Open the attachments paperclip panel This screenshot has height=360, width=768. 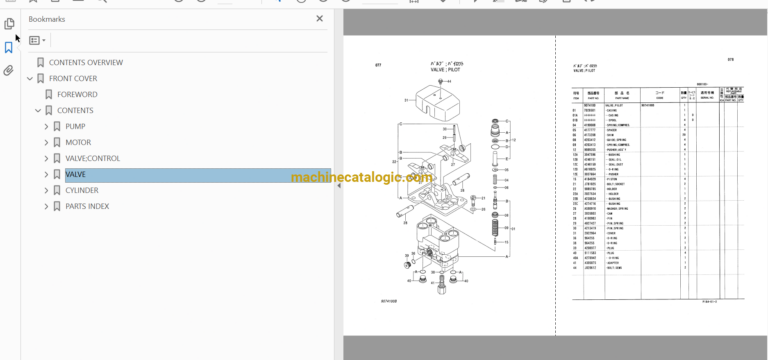pyautogui.click(x=8, y=71)
